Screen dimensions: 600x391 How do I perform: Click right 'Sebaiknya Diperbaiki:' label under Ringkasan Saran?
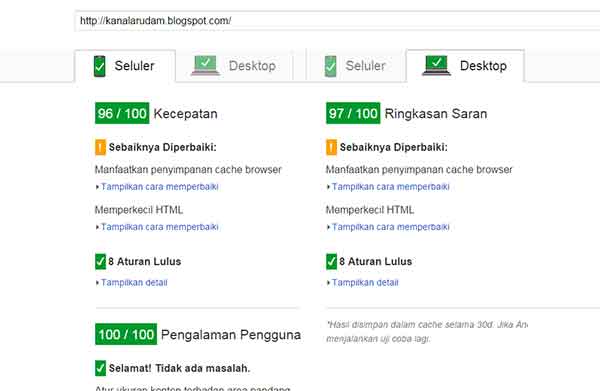pyautogui.click(x=394, y=147)
